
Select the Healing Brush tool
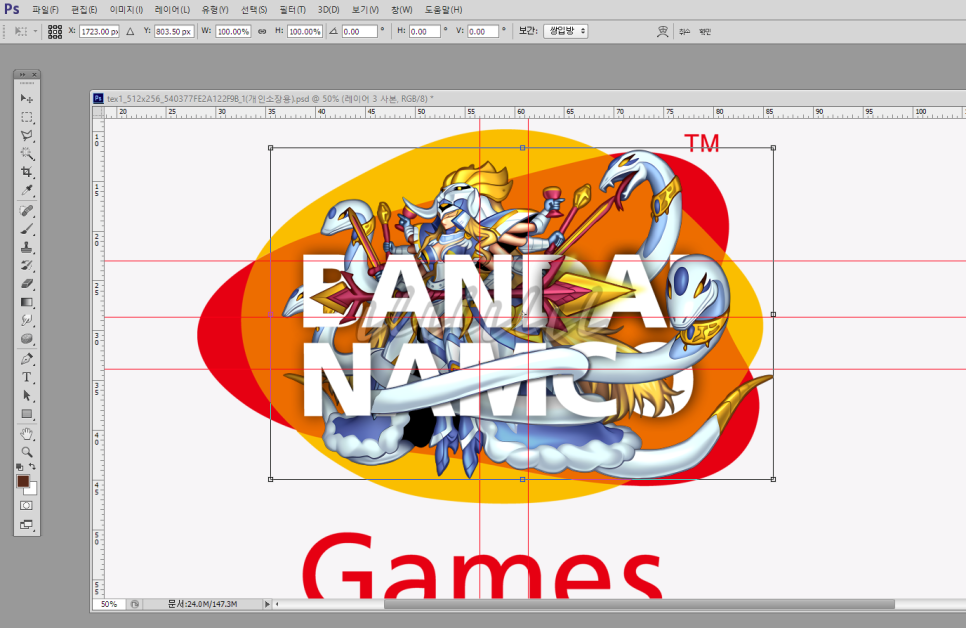point(26,211)
